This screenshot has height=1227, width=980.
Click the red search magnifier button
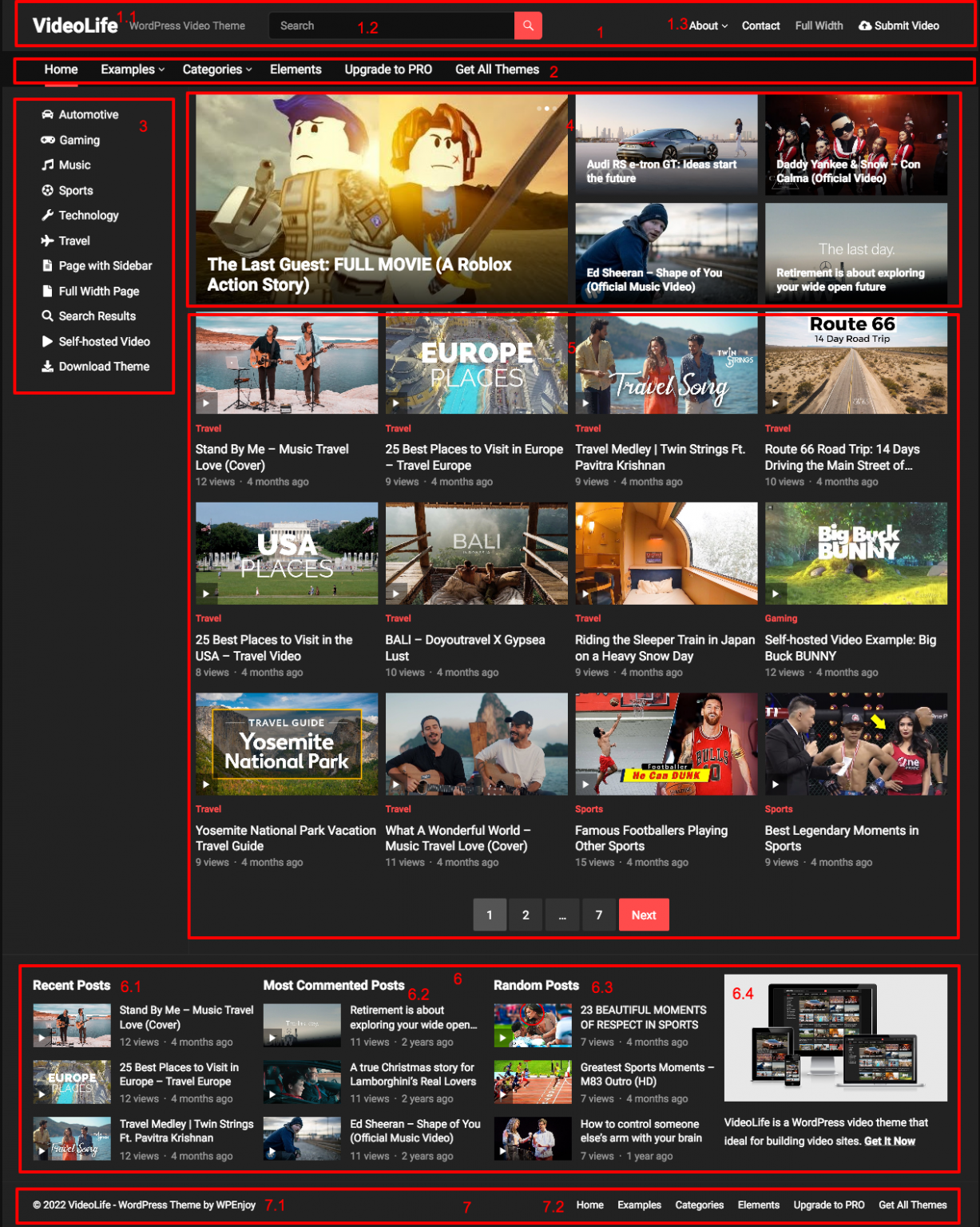pyautogui.click(x=527, y=25)
